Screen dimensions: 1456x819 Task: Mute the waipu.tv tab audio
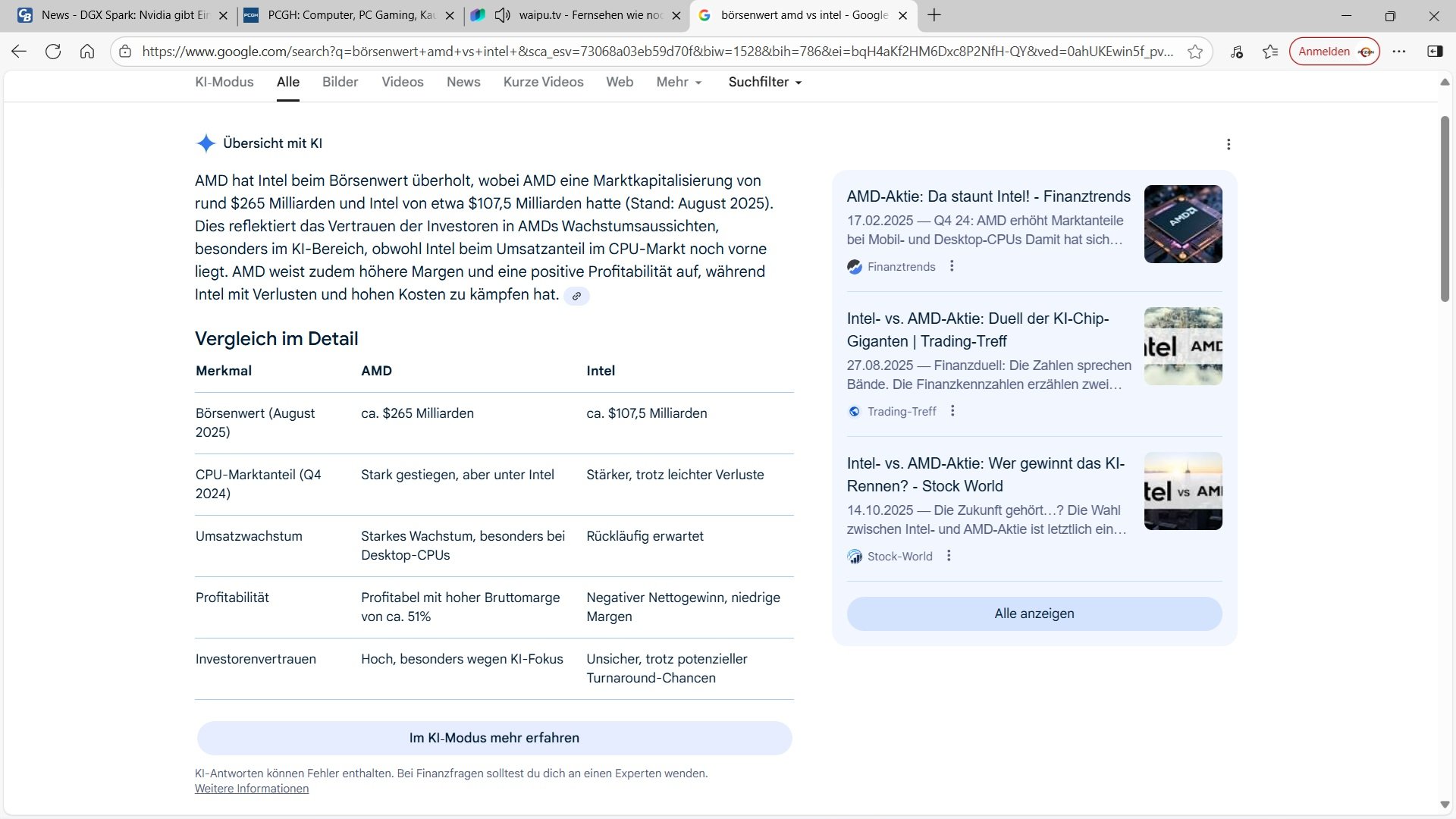tap(502, 15)
